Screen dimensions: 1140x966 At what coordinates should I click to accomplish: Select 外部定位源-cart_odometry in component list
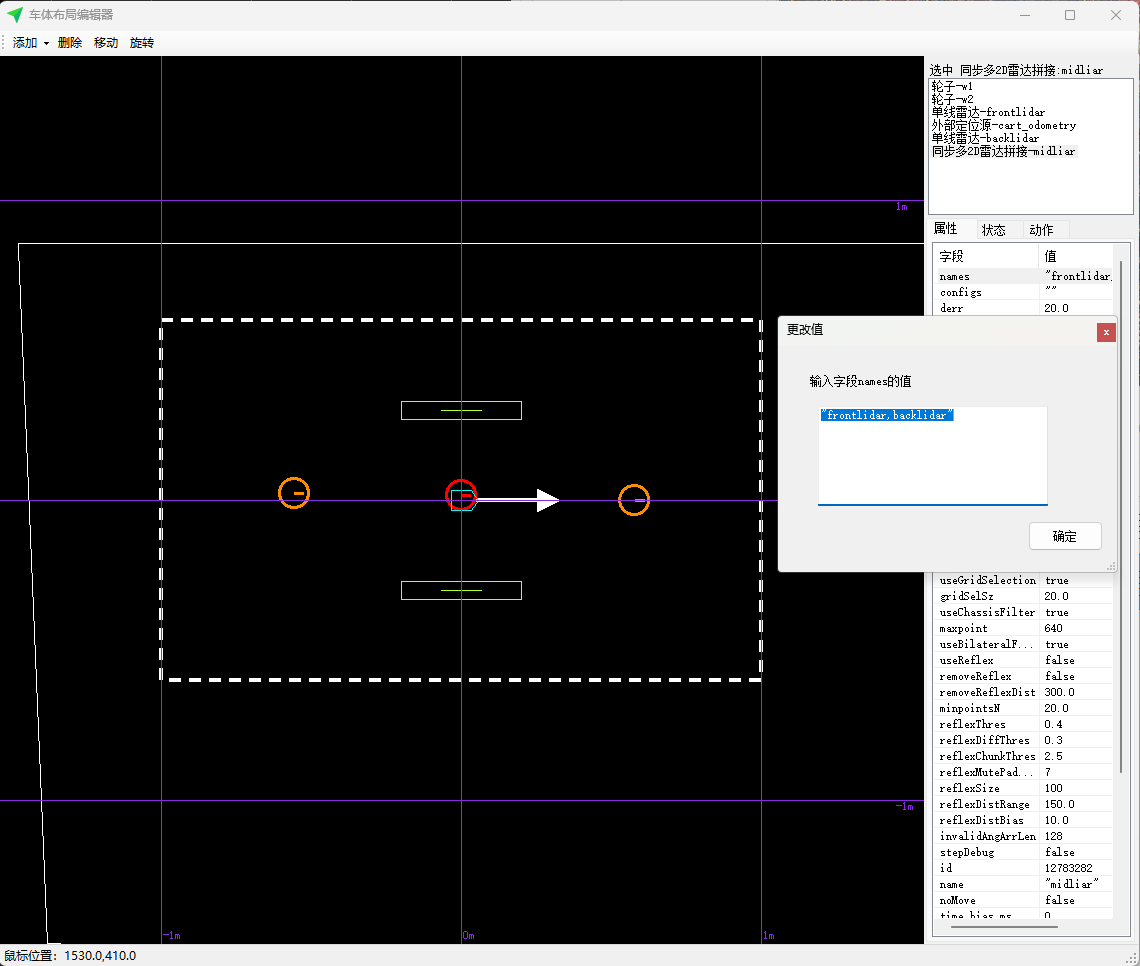point(1003,126)
